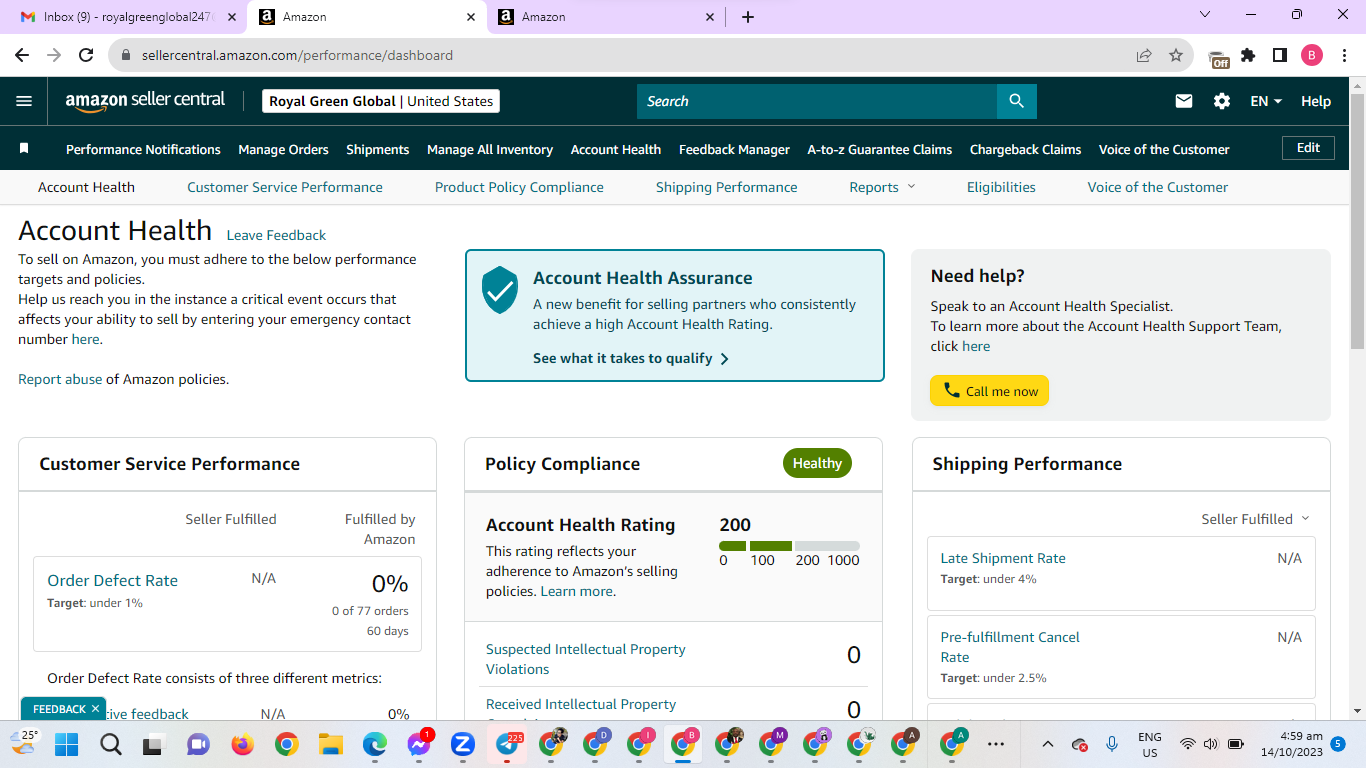Open Chargeback Claims
Screen dimensions: 1366x768
(1026, 149)
